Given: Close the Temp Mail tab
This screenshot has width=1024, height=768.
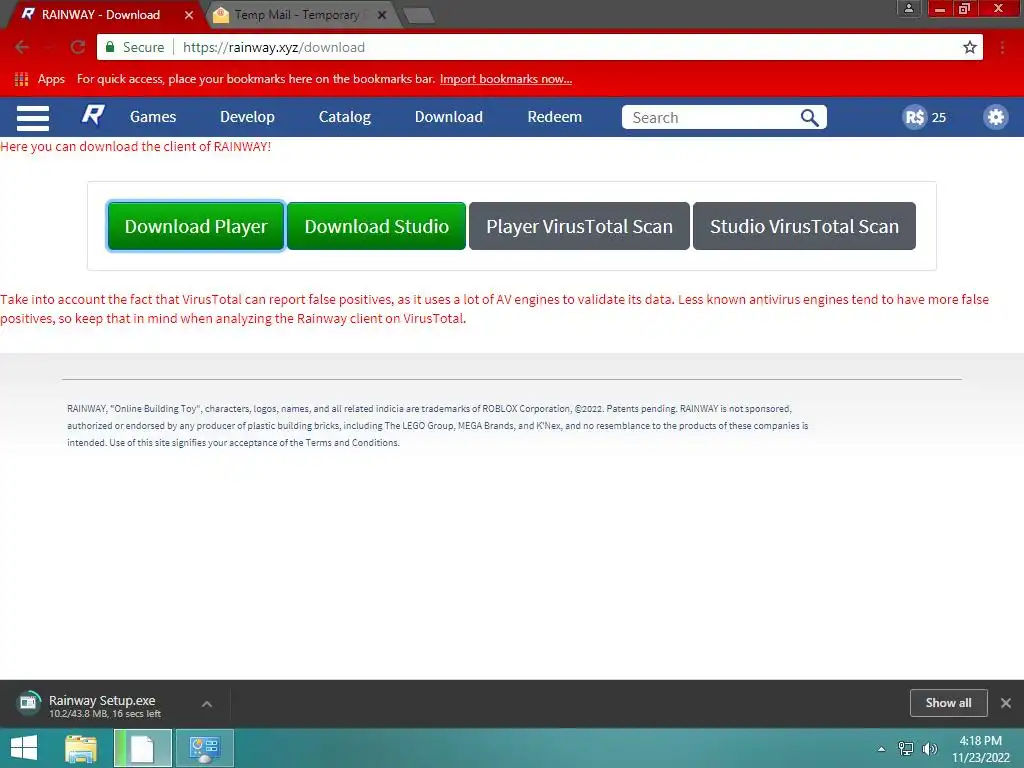Looking at the screenshot, I should point(382,15).
